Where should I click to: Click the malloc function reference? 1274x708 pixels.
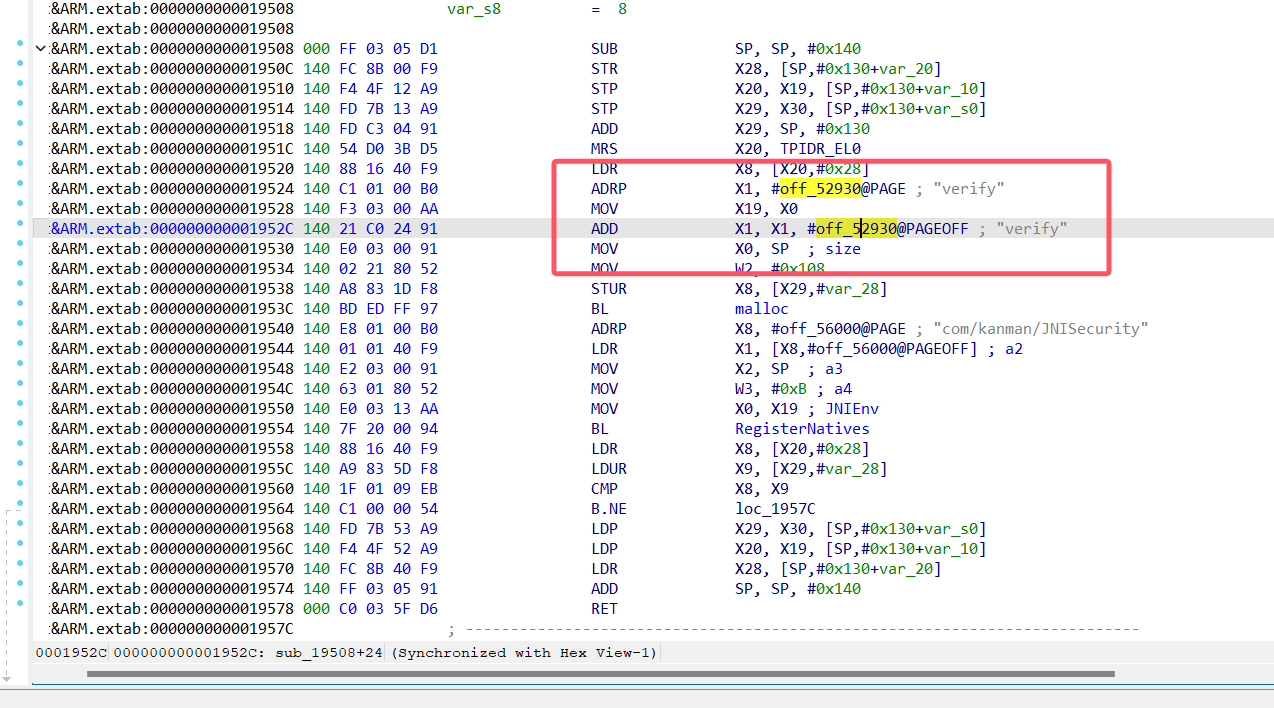[x=761, y=309]
